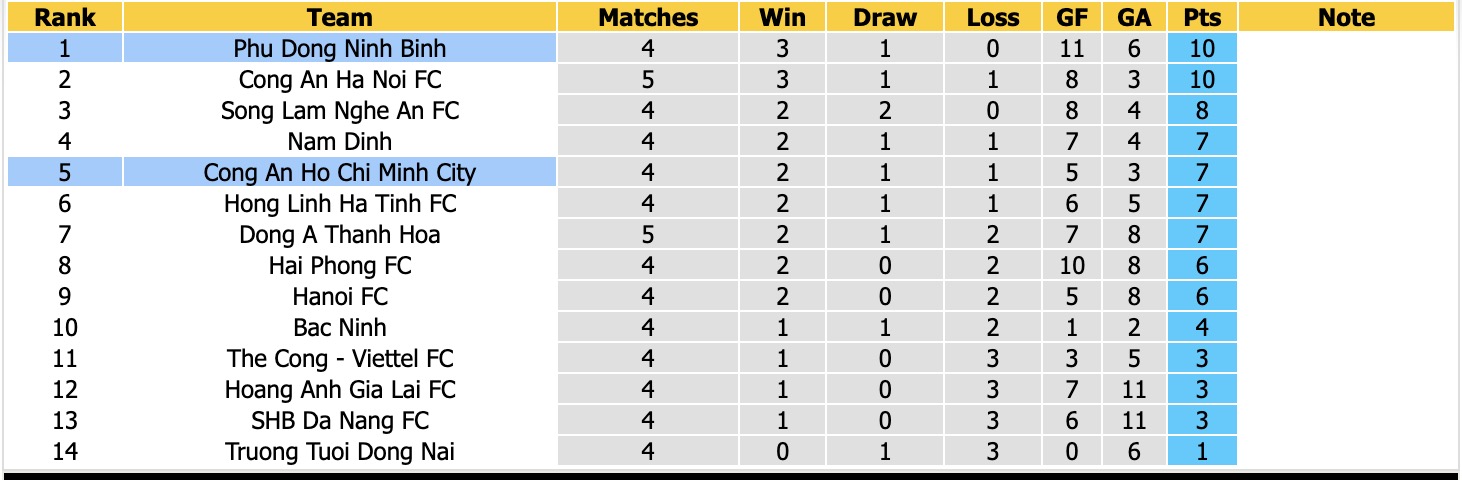
Task: Click the Bac Ninh team name
Action: [340, 327]
